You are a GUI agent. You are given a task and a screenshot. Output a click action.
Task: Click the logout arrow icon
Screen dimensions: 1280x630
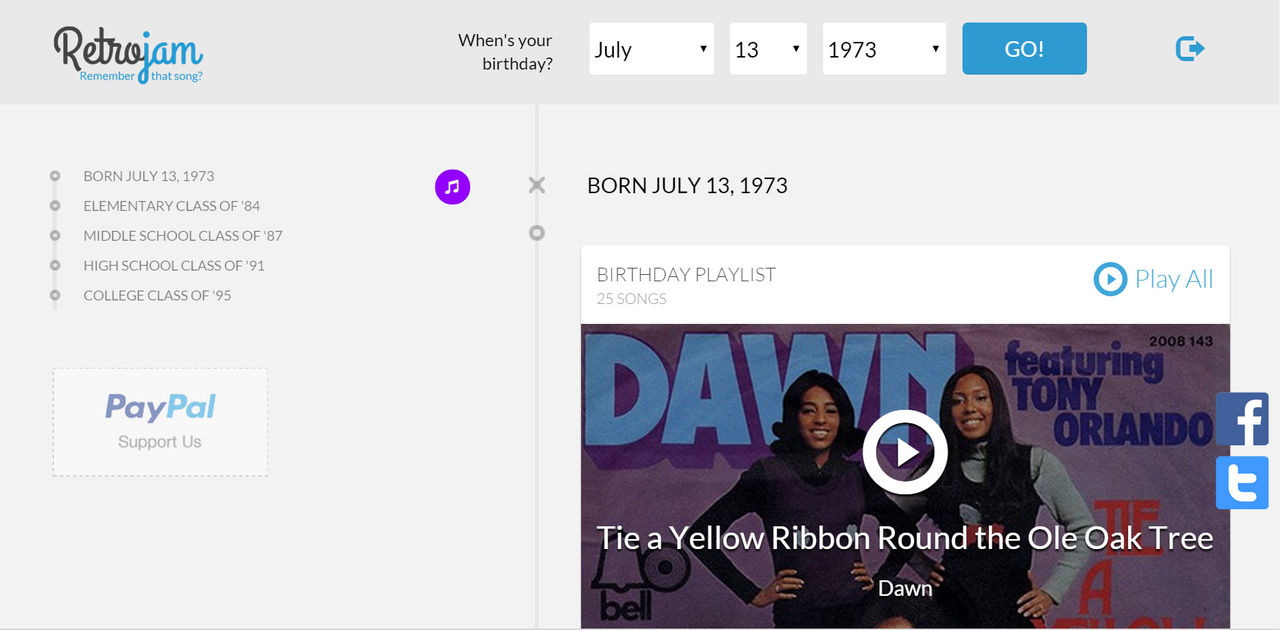(1190, 48)
